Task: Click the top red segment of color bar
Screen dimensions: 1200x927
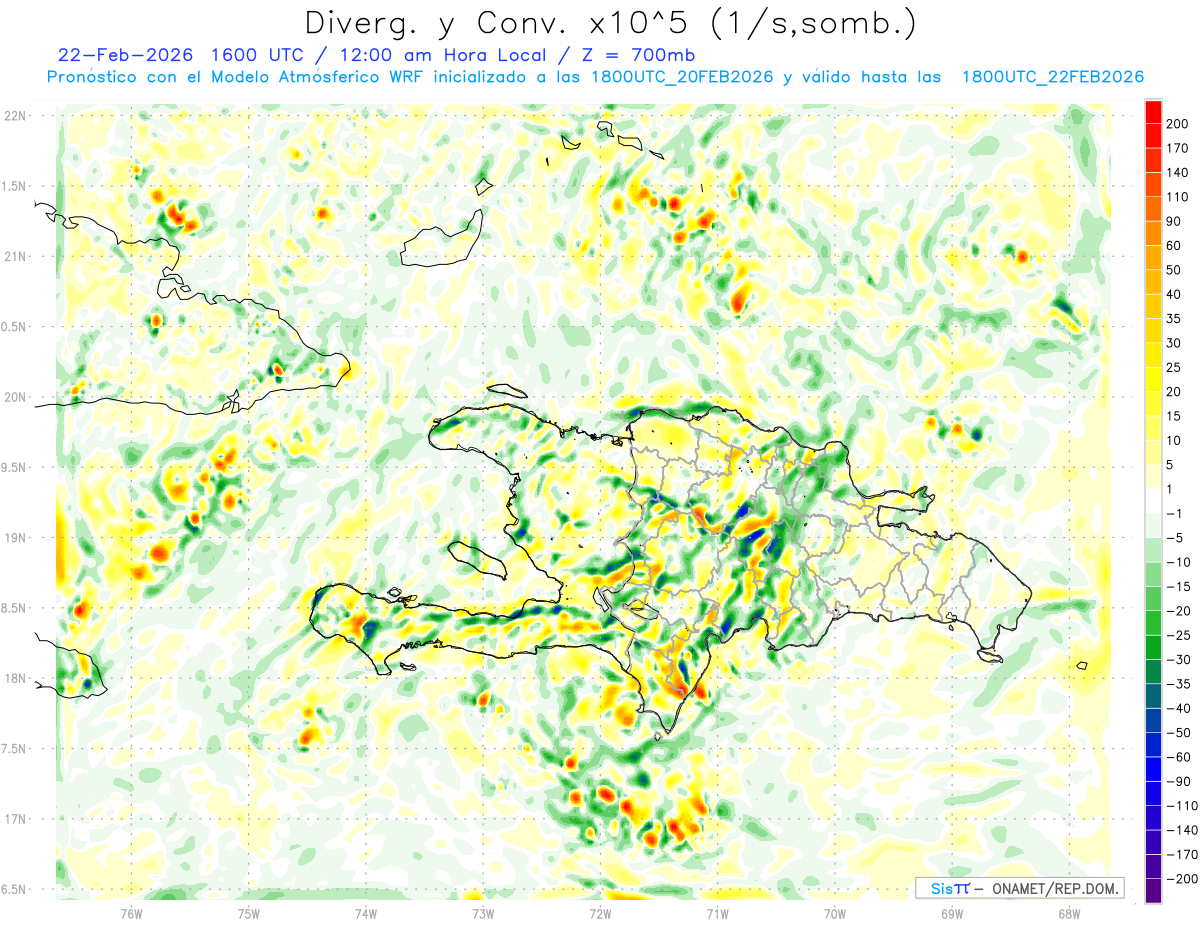Action: (x=1153, y=111)
